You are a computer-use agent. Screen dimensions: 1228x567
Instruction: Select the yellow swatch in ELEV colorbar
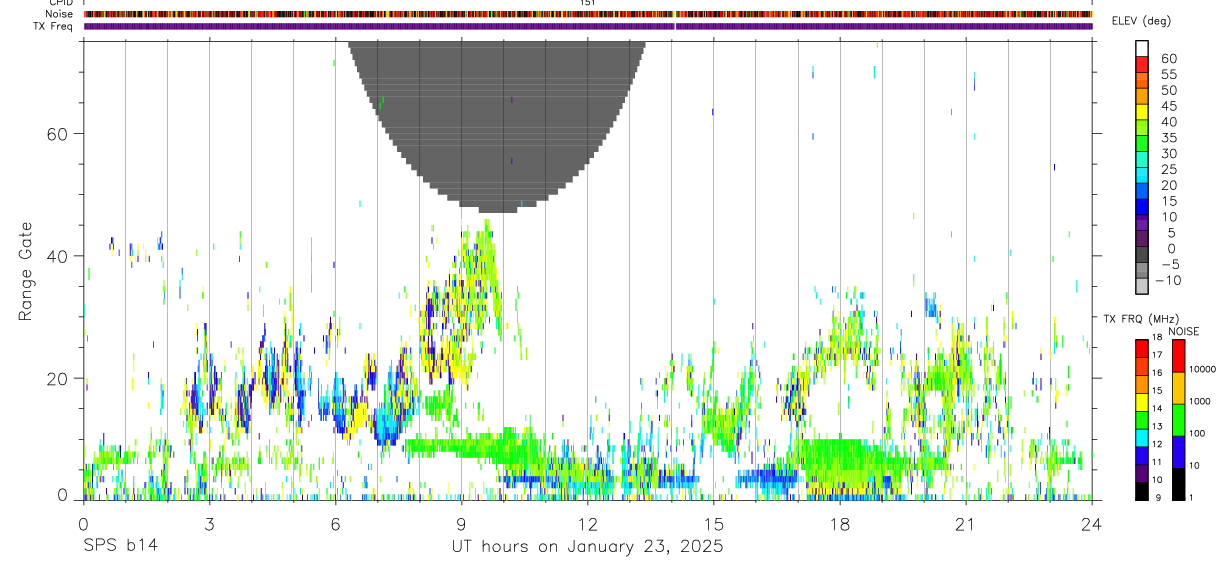click(1142, 111)
